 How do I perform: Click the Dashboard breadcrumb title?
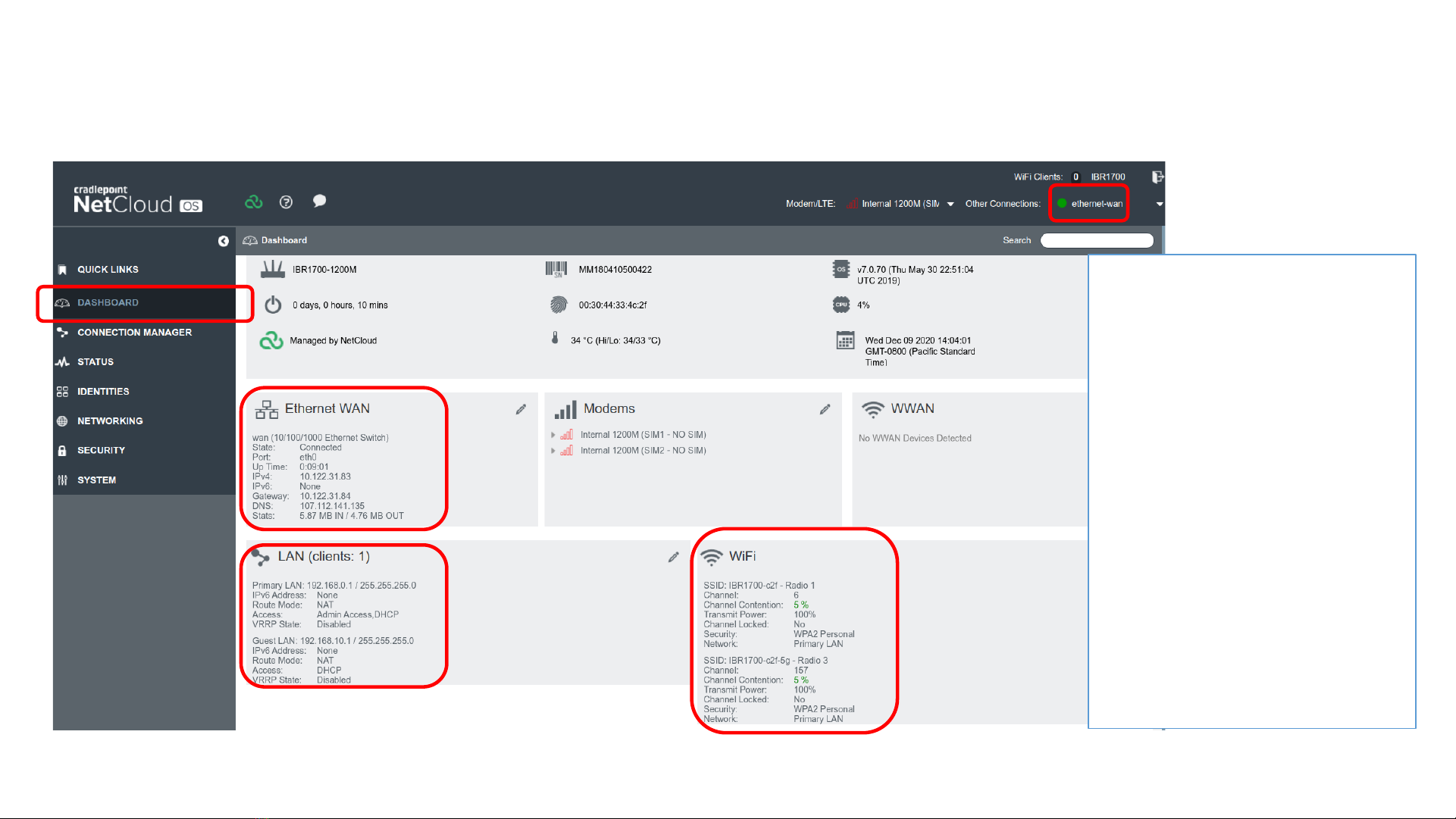(284, 241)
